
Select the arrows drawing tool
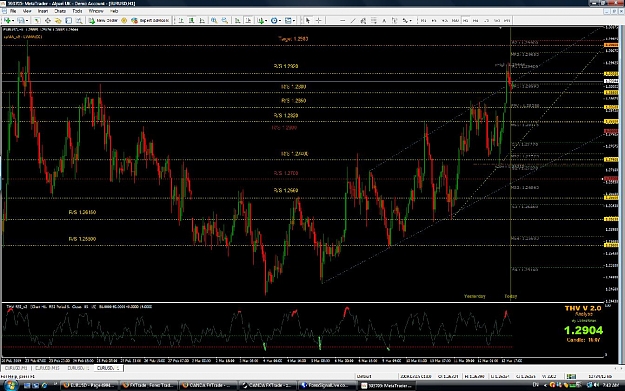[x=405, y=20]
